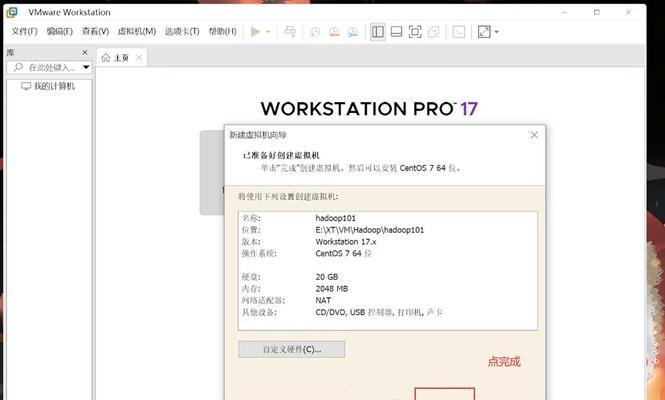Close the VMware Workstation window

pos(629,13)
